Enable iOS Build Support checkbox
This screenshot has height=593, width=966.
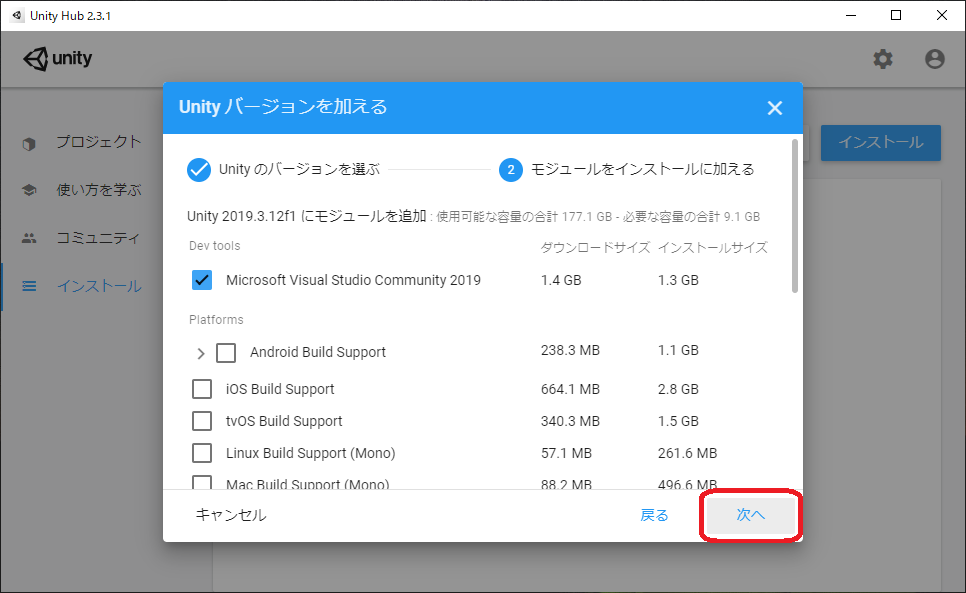(202, 389)
